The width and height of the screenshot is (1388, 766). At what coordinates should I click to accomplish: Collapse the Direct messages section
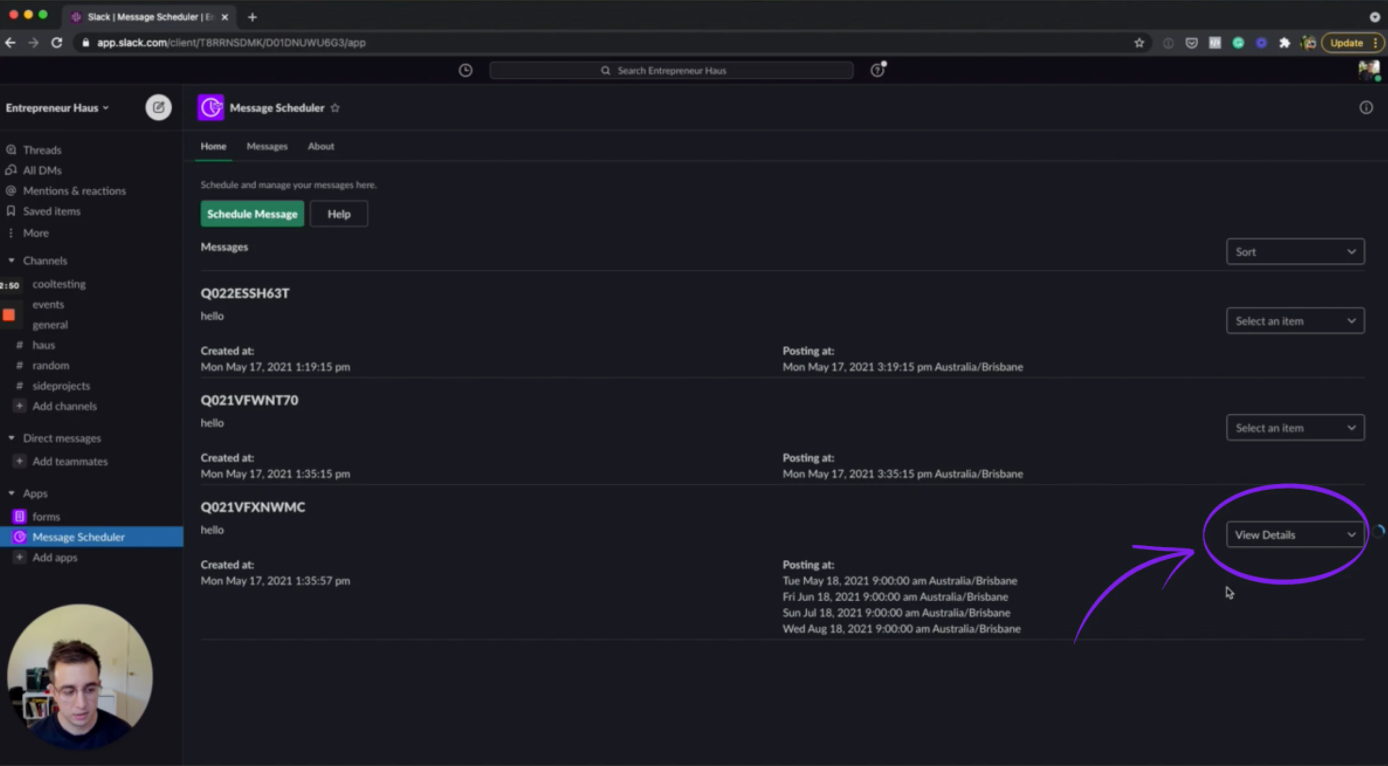12,438
